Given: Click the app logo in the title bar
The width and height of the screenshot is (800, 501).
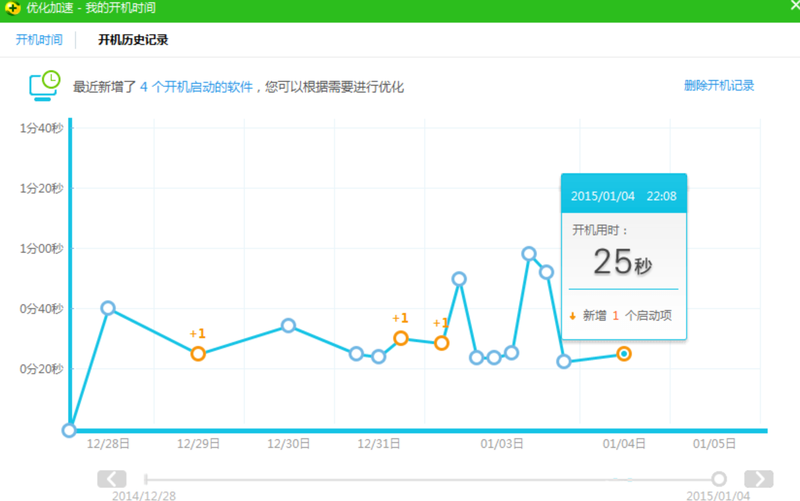Looking at the screenshot, I should [13, 10].
